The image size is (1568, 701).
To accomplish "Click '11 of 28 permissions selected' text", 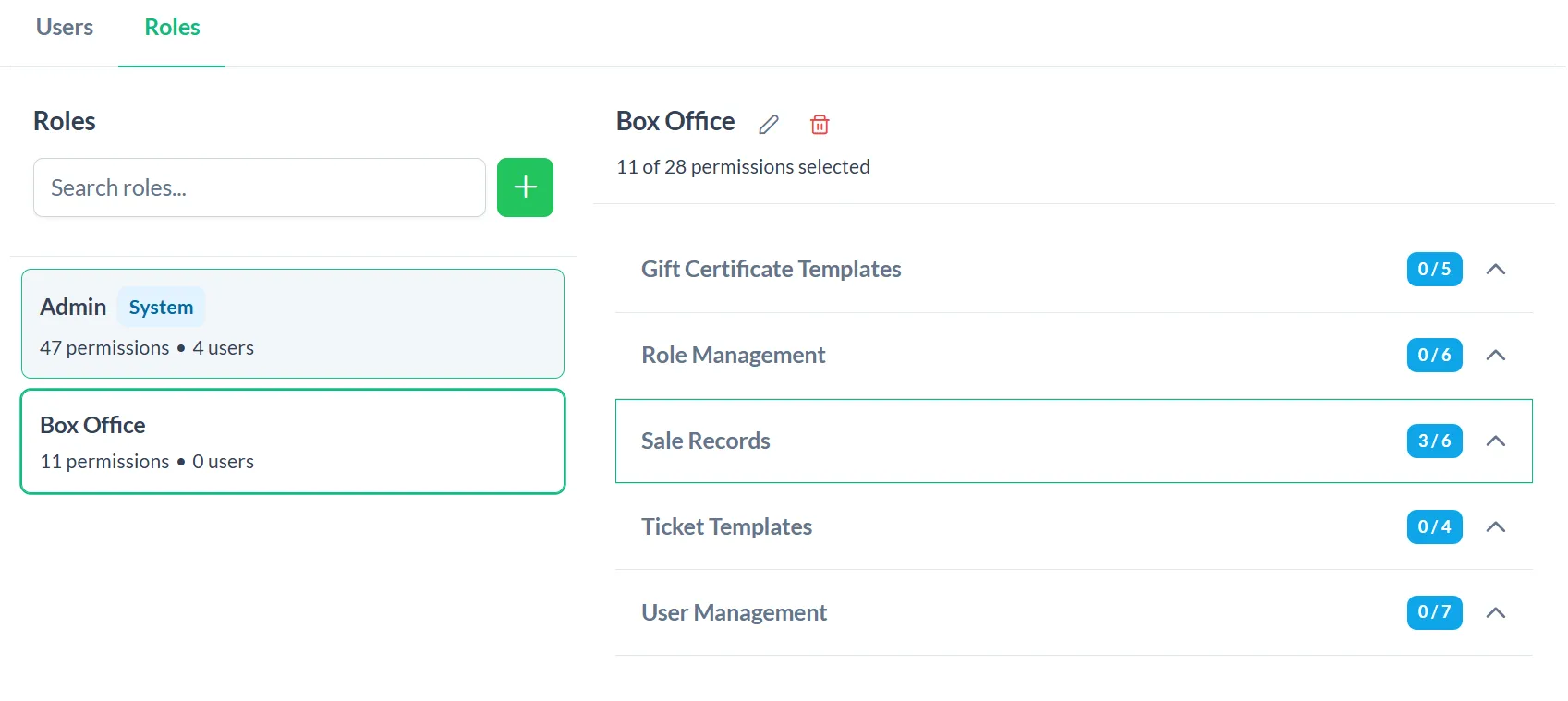I will [743, 167].
